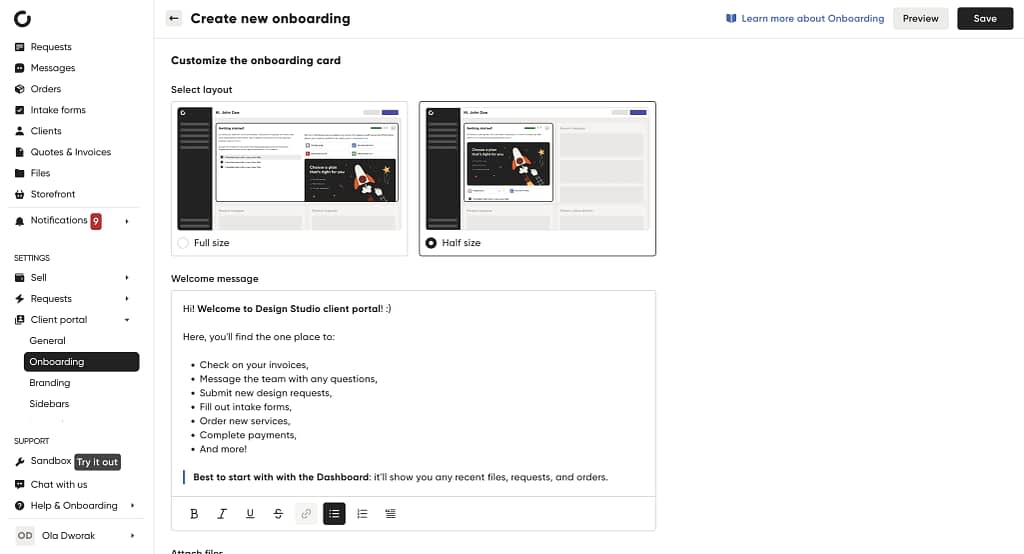Click the Help & Onboarding question icon
Viewport: 1024px width, 554px height.
pyautogui.click(x=20, y=506)
